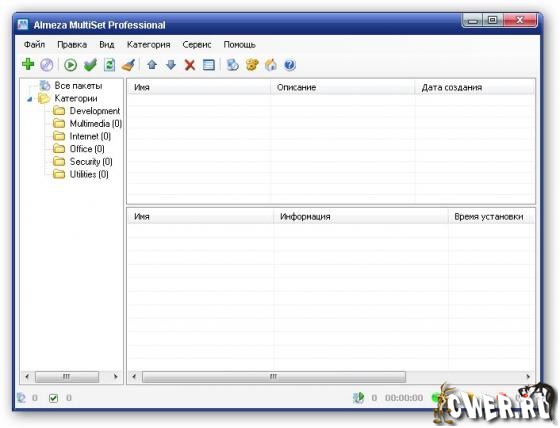Click the blue move up arrow icon
The image size is (560, 428).
coord(152,65)
